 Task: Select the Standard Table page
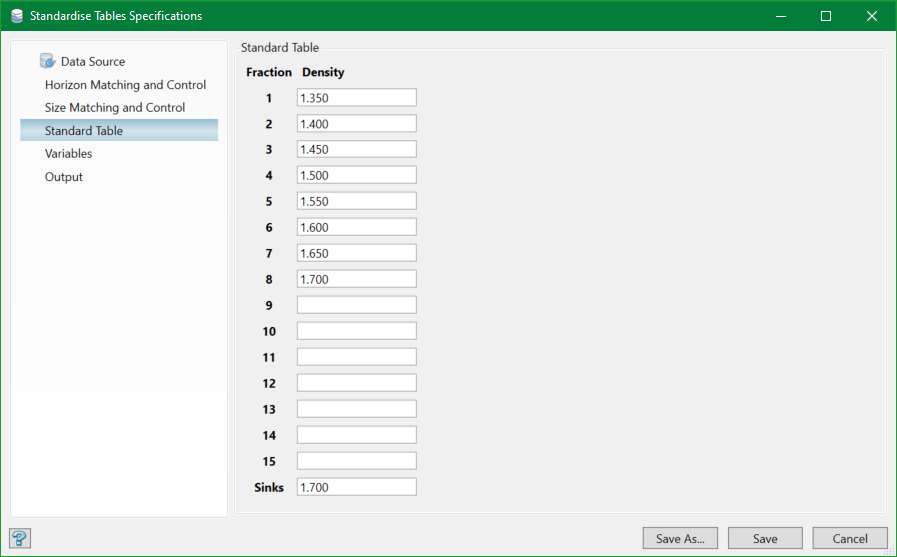[x=84, y=131]
